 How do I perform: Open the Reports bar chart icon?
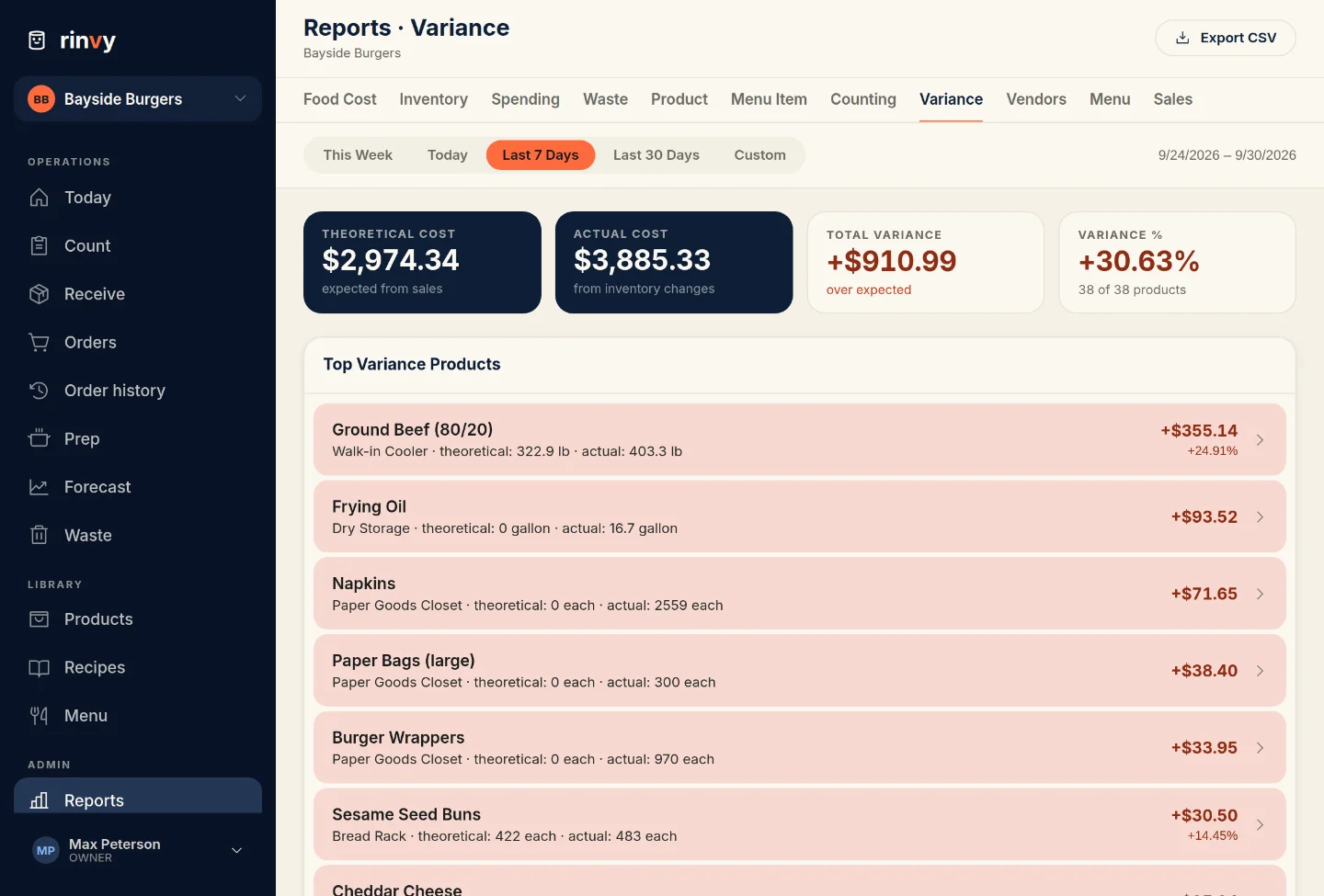[39, 800]
